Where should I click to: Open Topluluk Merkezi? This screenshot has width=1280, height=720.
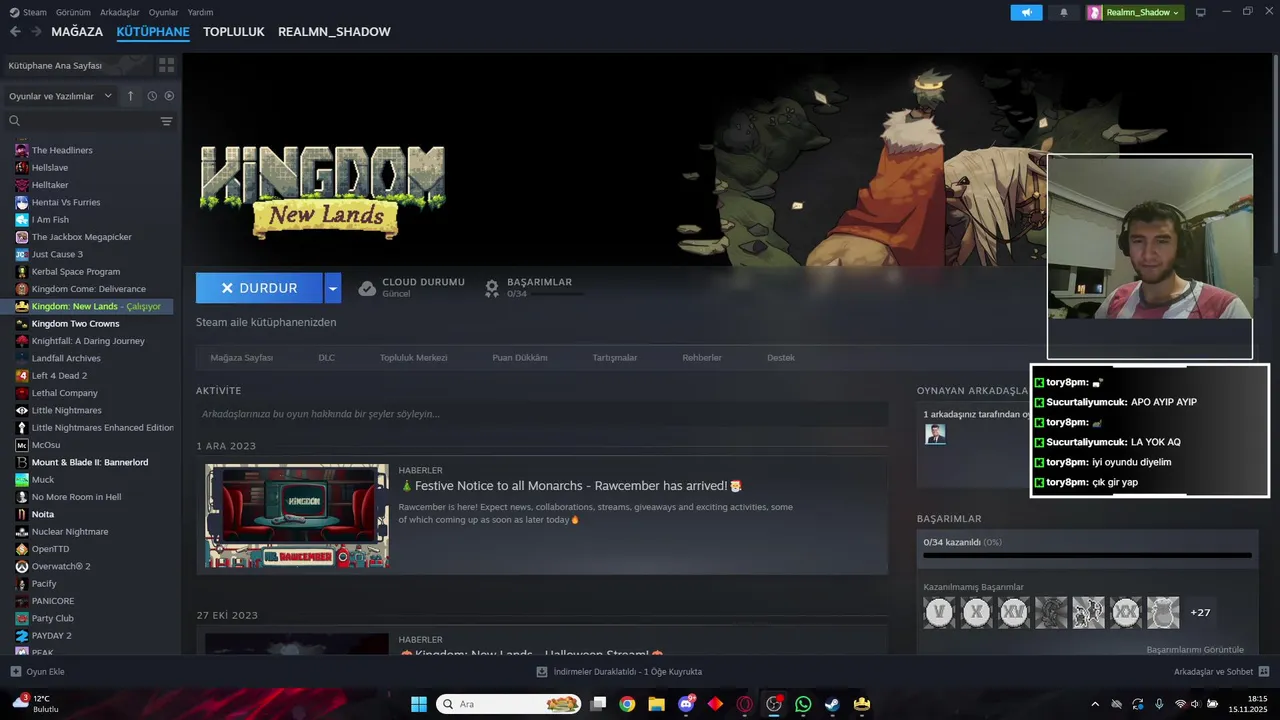(413, 357)
